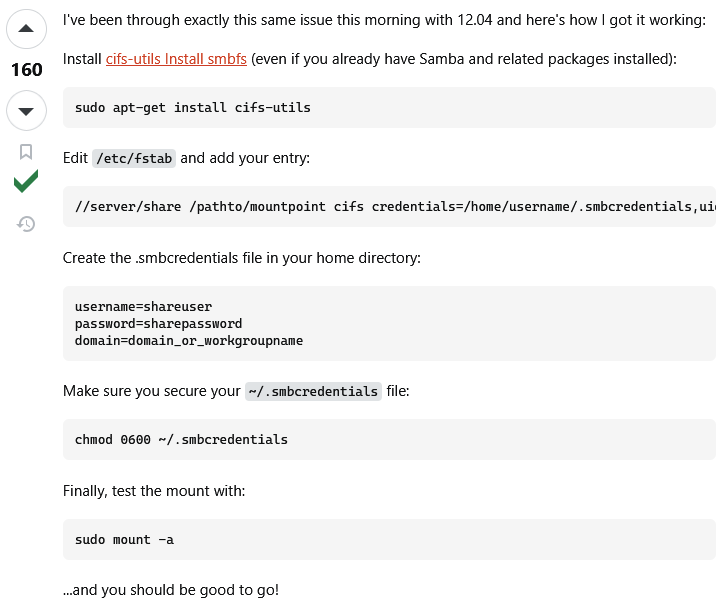This screenshot has width=724, height=603.
Task: Show the answer's activity history
Action: tap(26, 224)
